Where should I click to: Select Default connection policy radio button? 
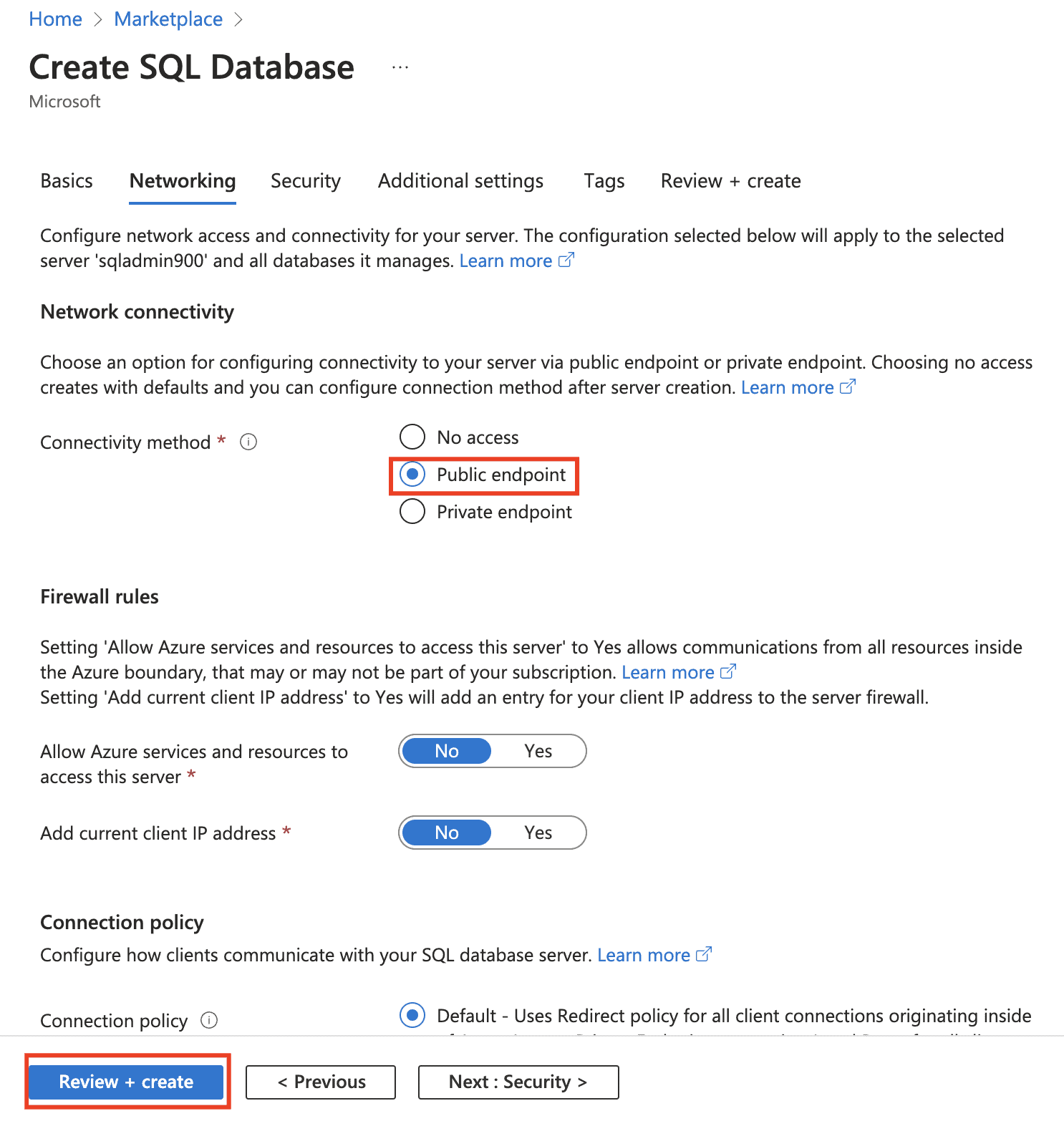[412, 1015]
